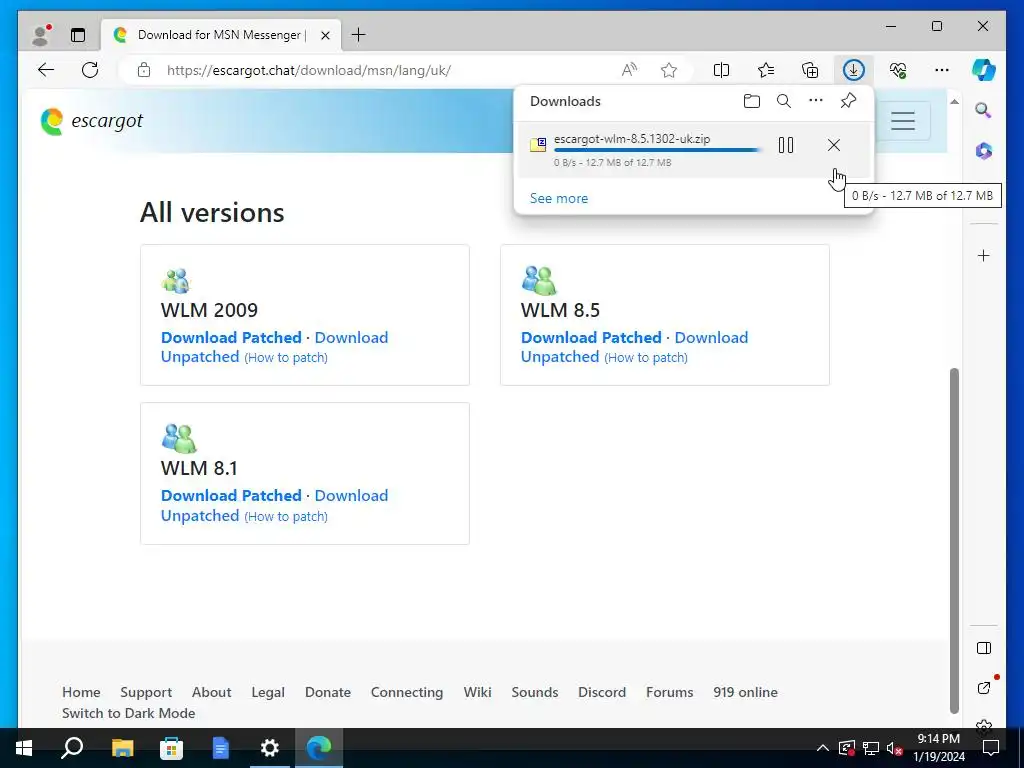
Task: Click the 919 online counter
Action: tap(745, 692)
